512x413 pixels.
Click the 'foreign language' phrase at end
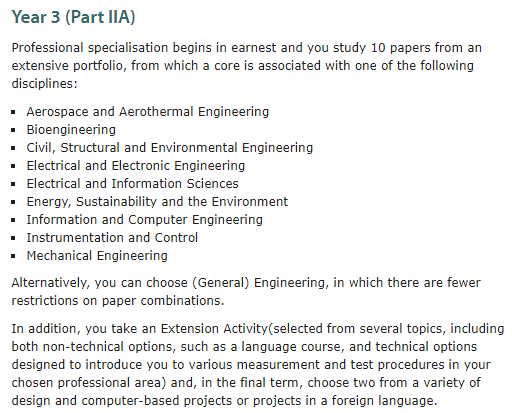click(384, 401)
